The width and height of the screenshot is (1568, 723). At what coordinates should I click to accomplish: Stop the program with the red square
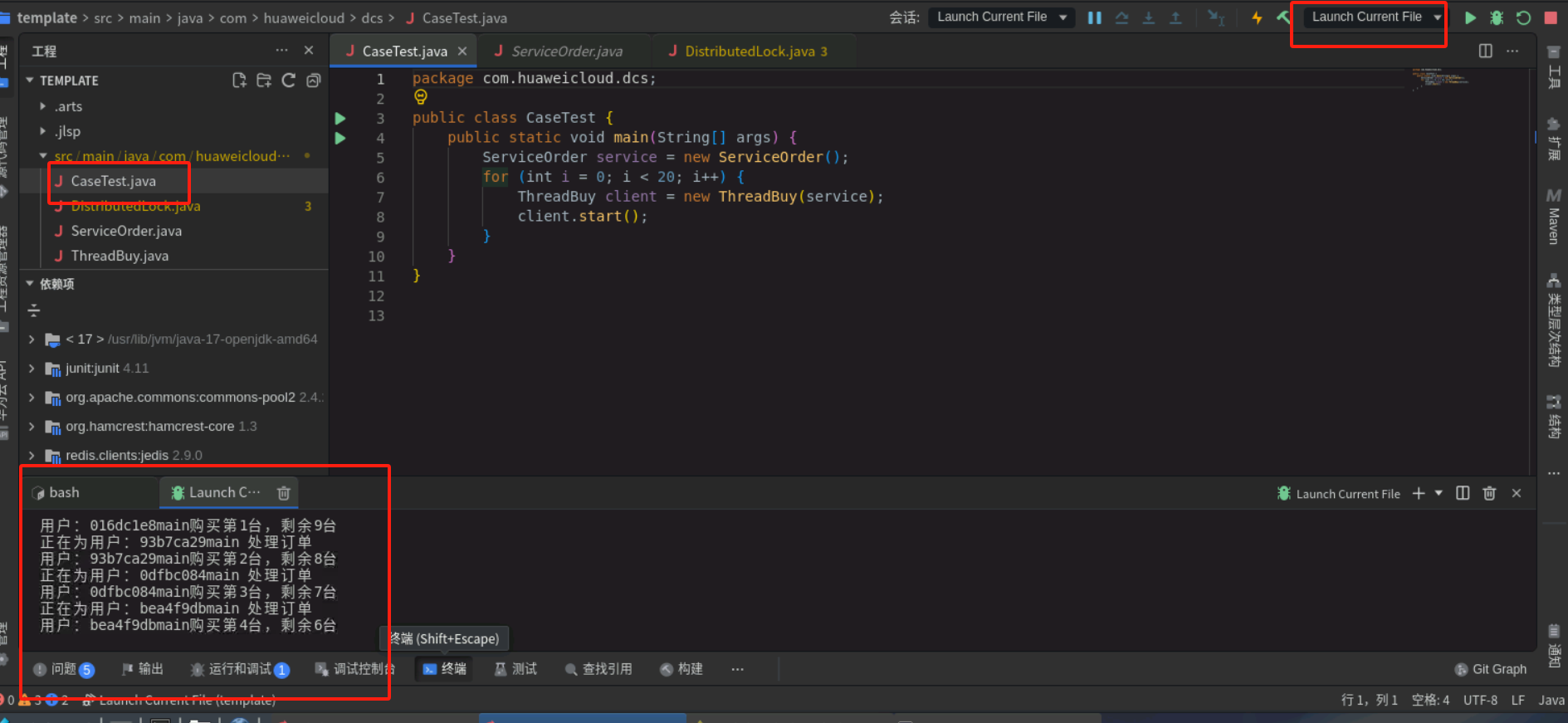pos(1550,17)
